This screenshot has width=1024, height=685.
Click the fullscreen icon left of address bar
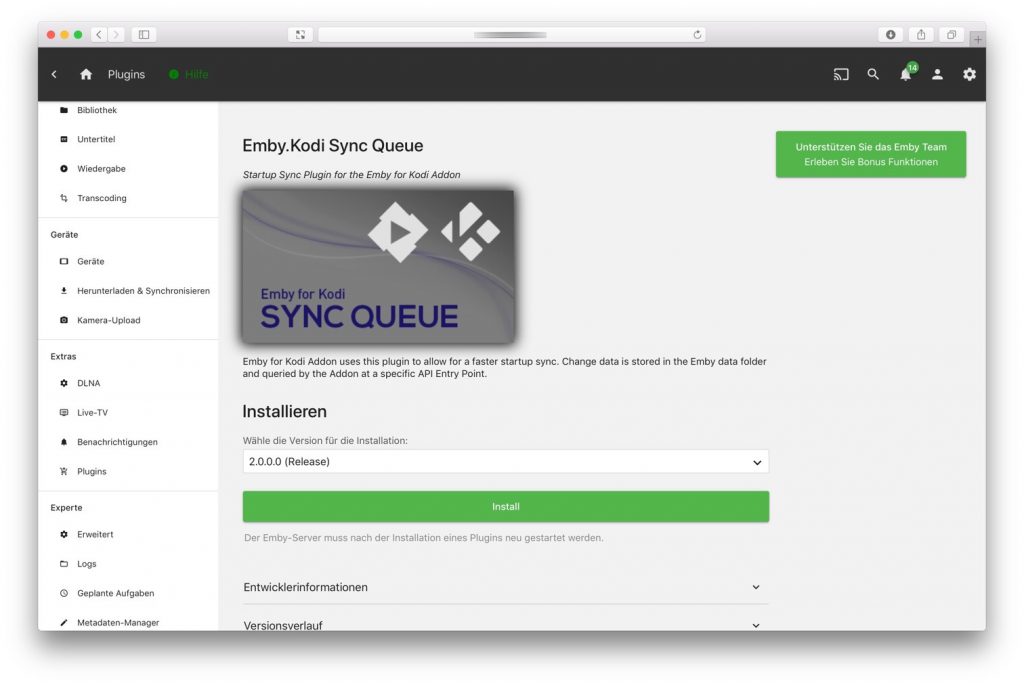tap(300, 35)
